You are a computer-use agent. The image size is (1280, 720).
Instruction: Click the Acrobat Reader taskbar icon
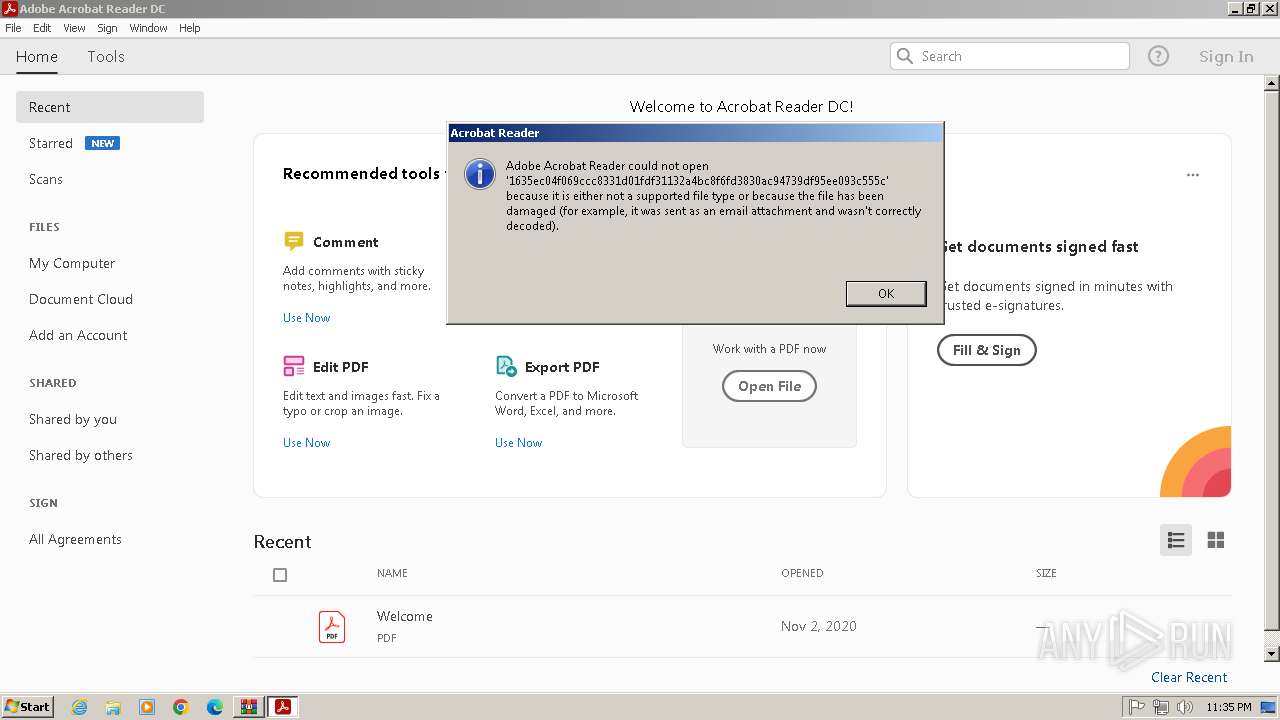pyautogui.click(x=283, y=707)
